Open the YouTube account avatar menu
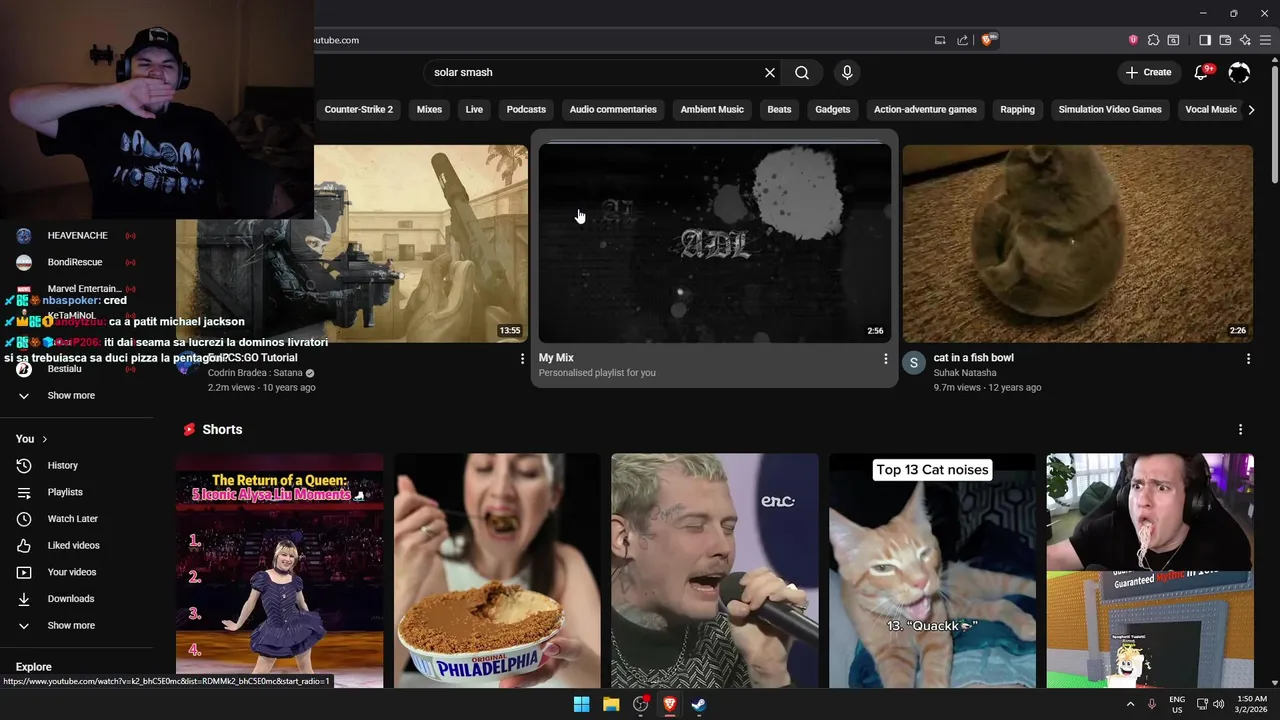This screenshot has height=720, width=1280. pyautogui.click(x=1239, y=72)
